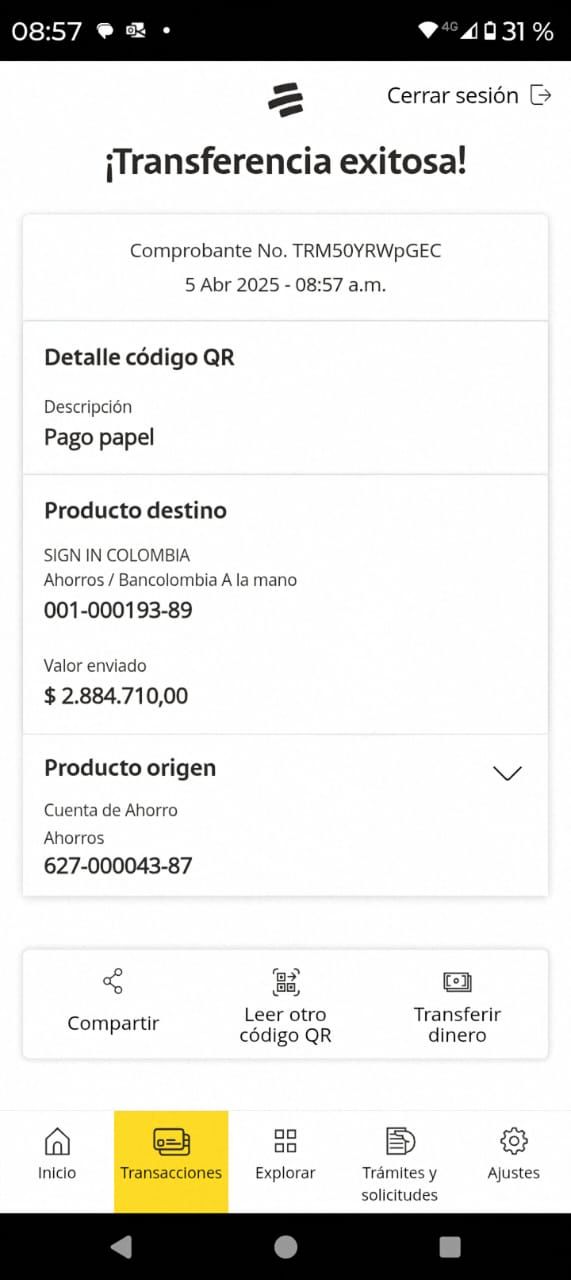Tap the Compartir button label

click(x=113, y=1023)
